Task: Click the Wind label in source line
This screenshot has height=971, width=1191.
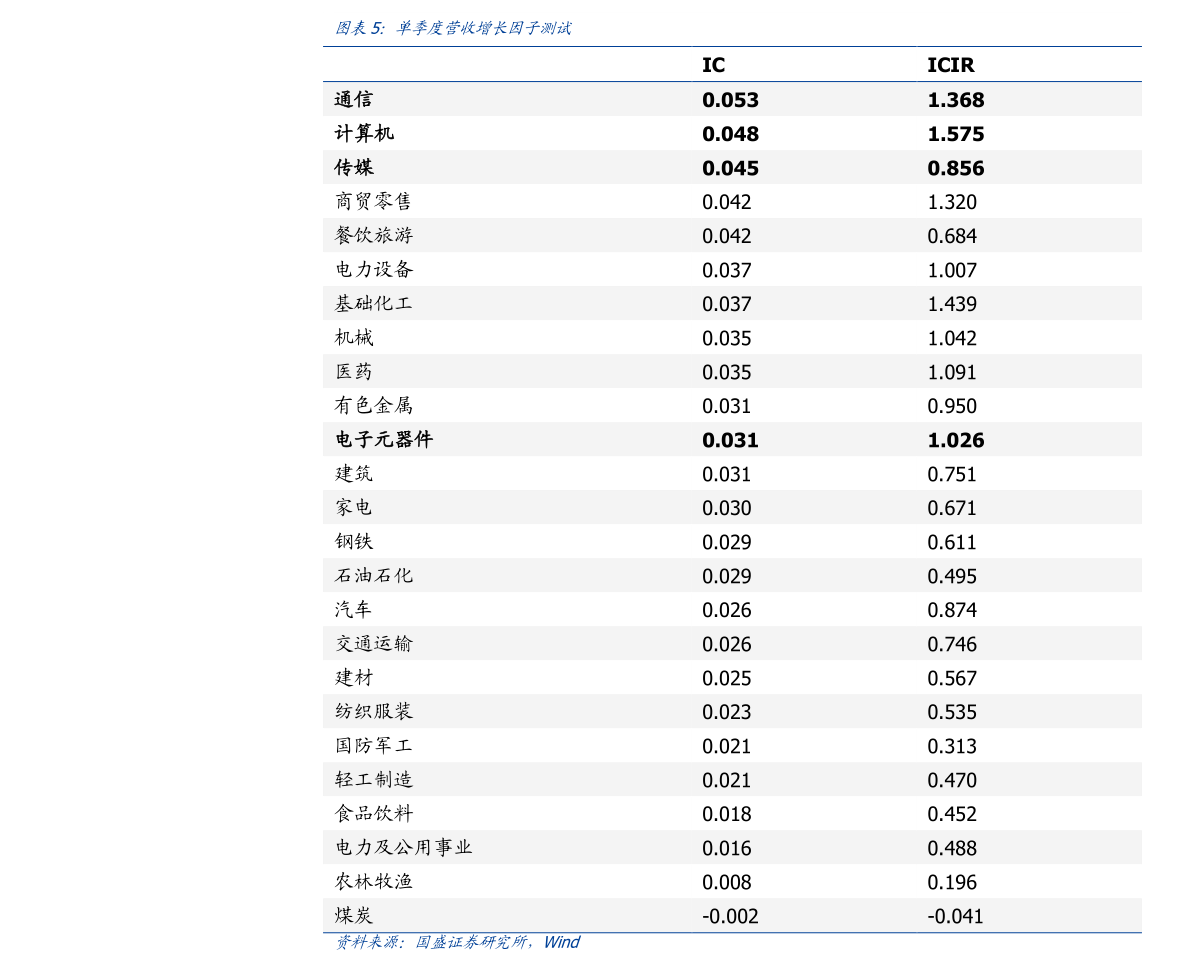Action: point(562,942)
